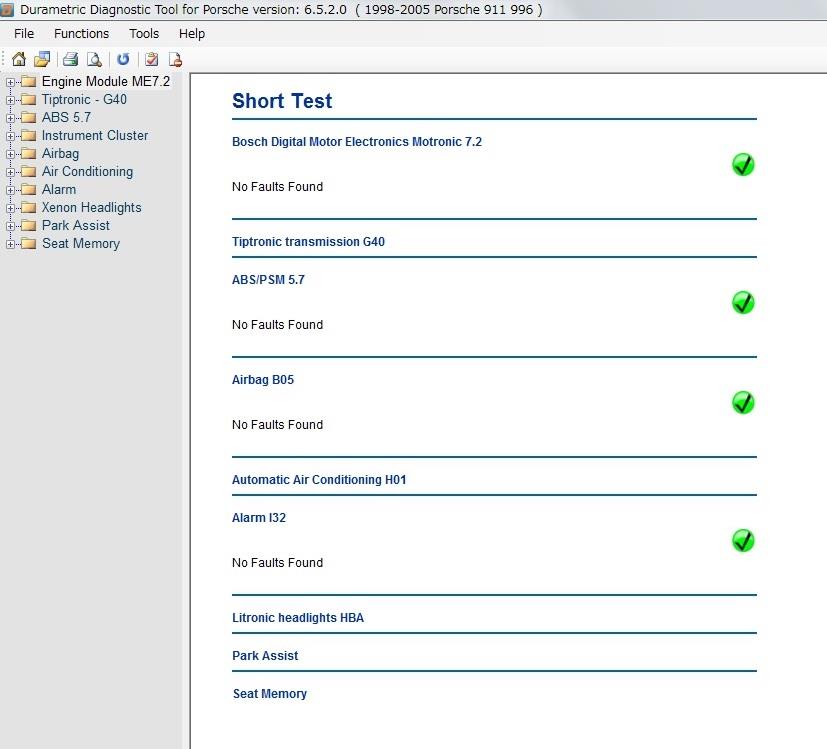
Task: Select ABS 5.7 in the tree
Action: pos(66,117)
